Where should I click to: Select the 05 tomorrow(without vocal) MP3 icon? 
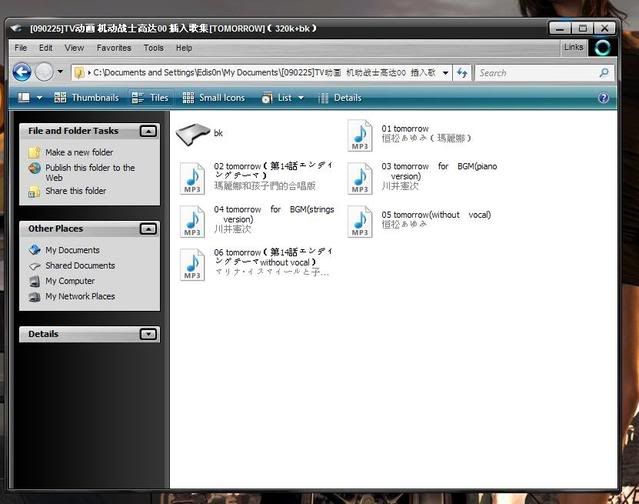point(359,220)
